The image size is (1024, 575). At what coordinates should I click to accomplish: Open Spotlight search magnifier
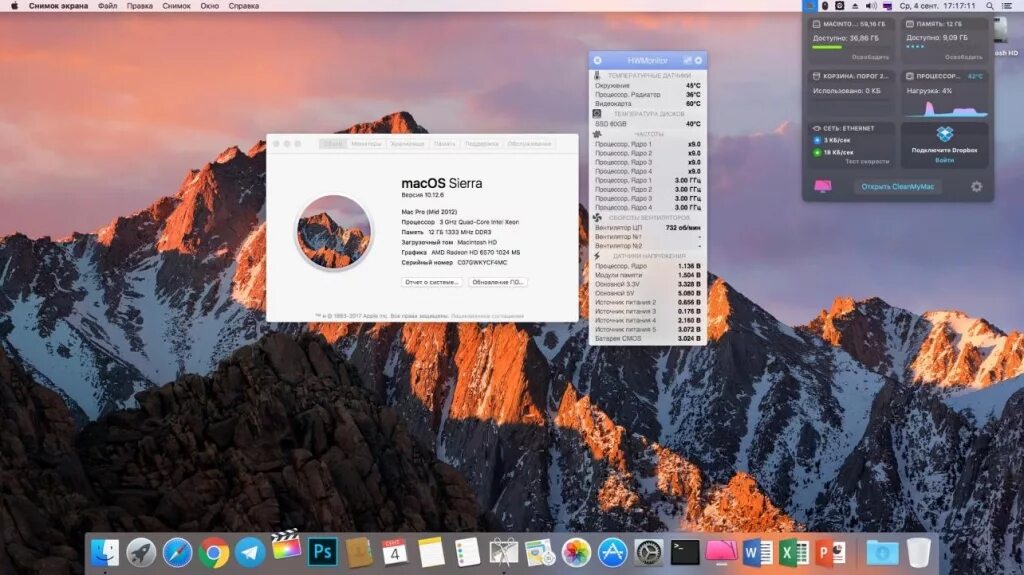point(990,6)
